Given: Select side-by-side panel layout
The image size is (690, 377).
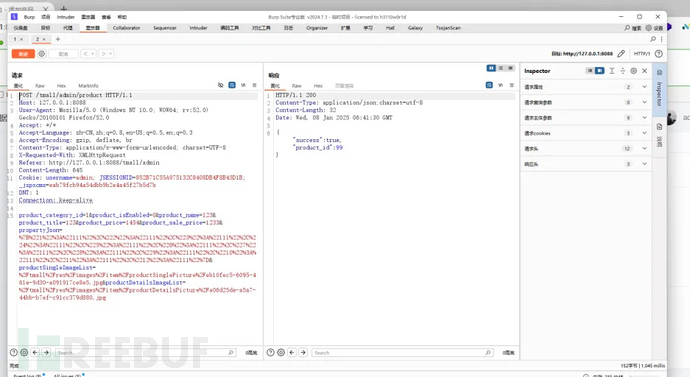Looking at the screenshot, I should point(491,68).
